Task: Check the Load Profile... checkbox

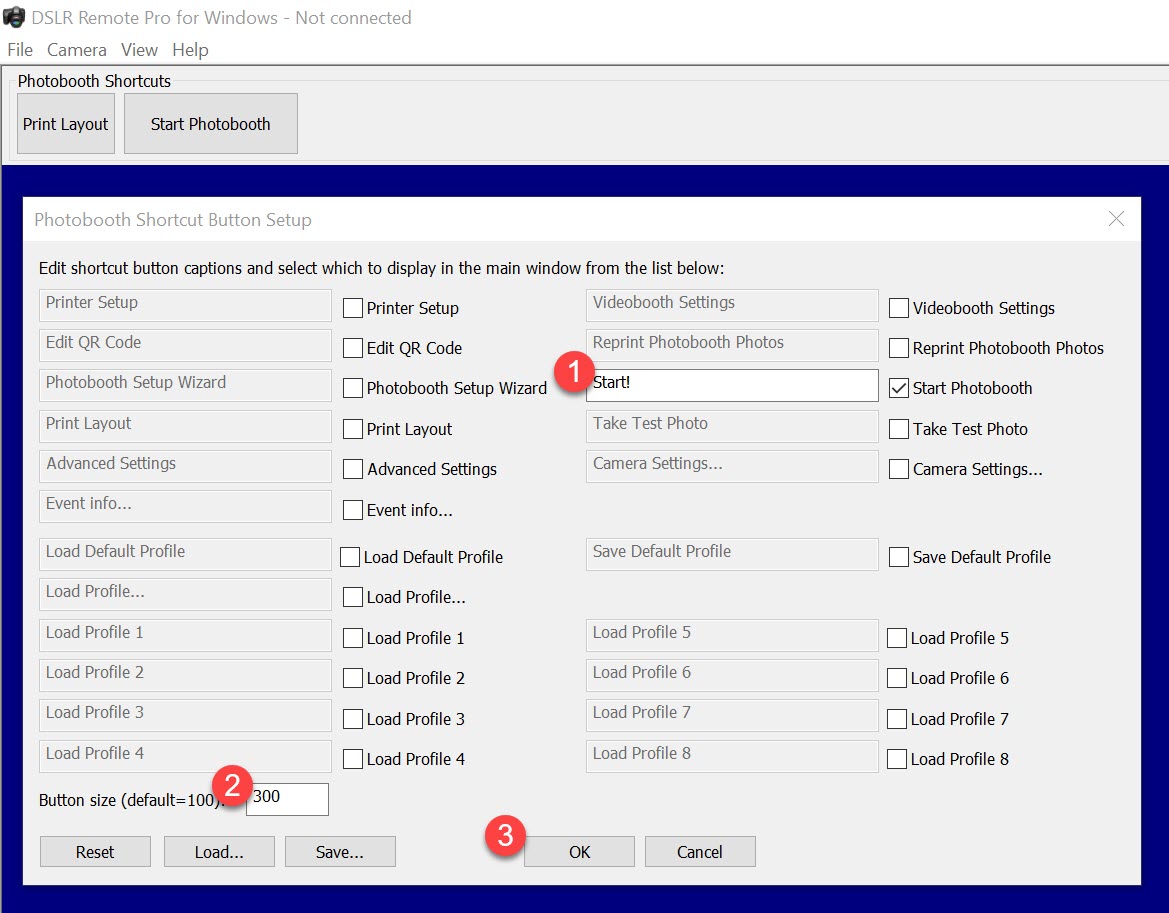Action: 353,597
